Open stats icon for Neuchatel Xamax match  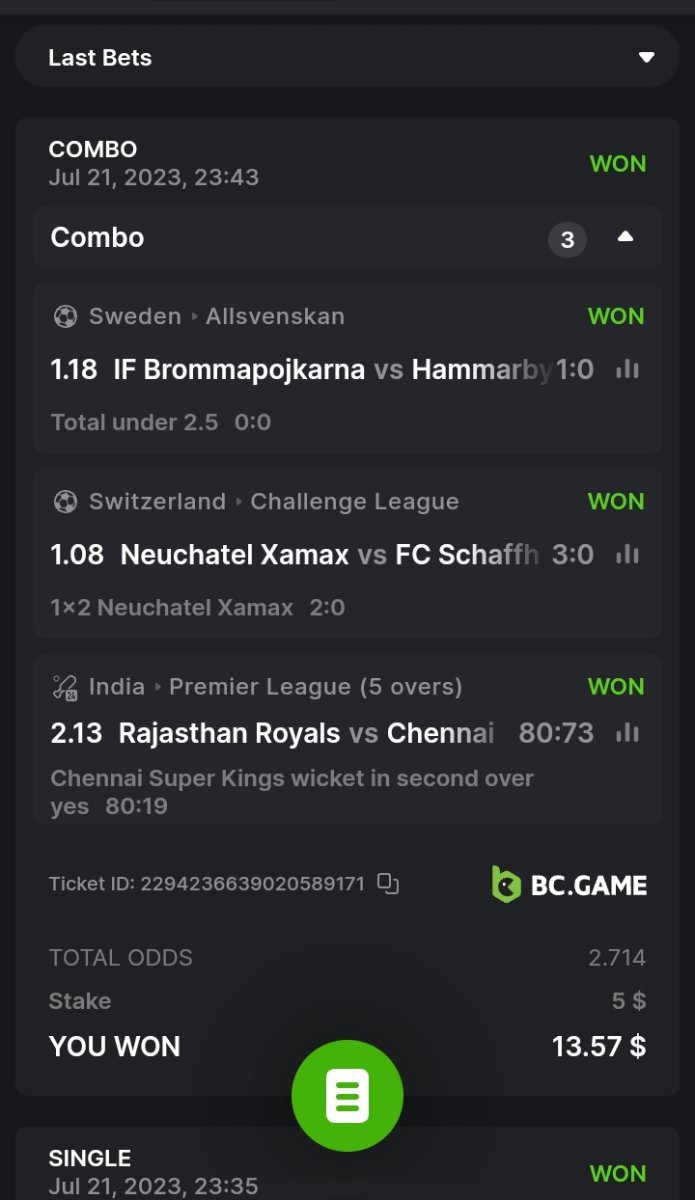coord(627,555)
